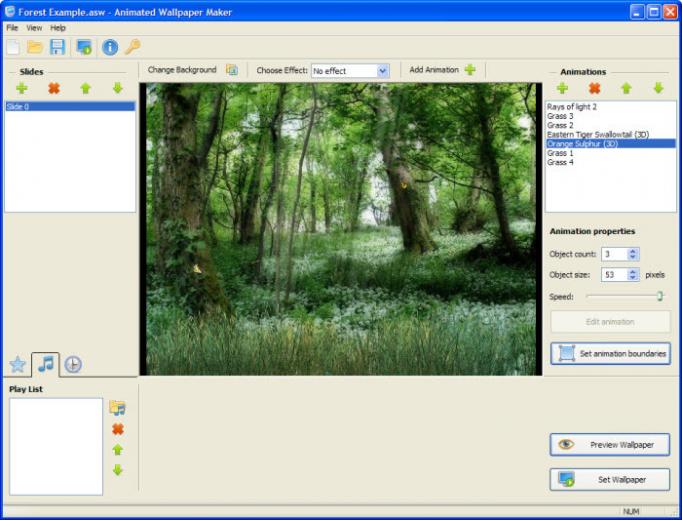Add a new slide with green plus
This screenshot has height=520, width=682.
[x=22, y=88]
